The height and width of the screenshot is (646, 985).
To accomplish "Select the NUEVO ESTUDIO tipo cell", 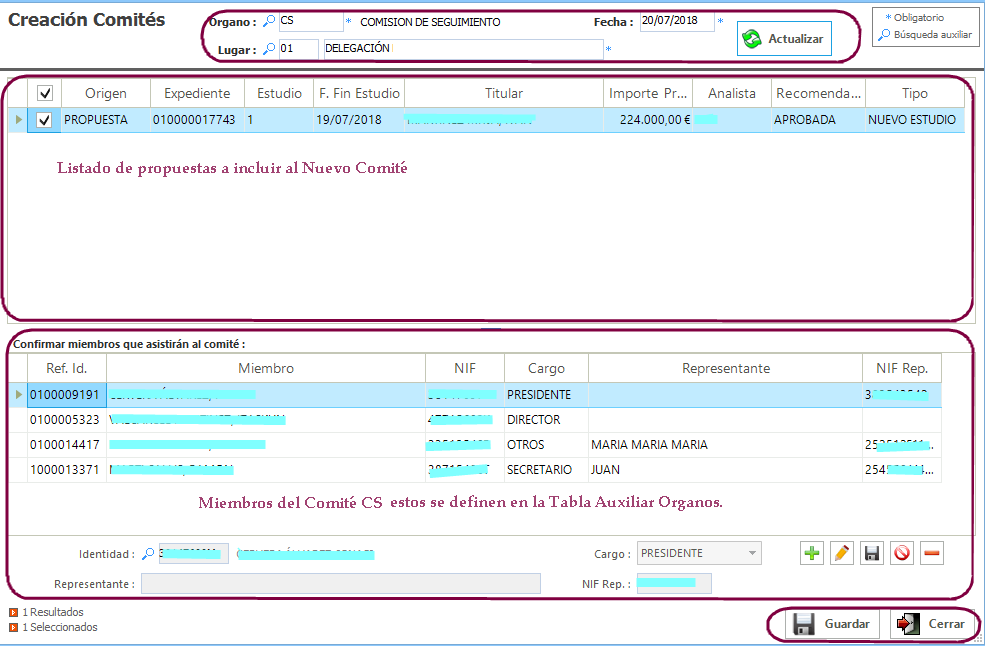I will [915, 119].
